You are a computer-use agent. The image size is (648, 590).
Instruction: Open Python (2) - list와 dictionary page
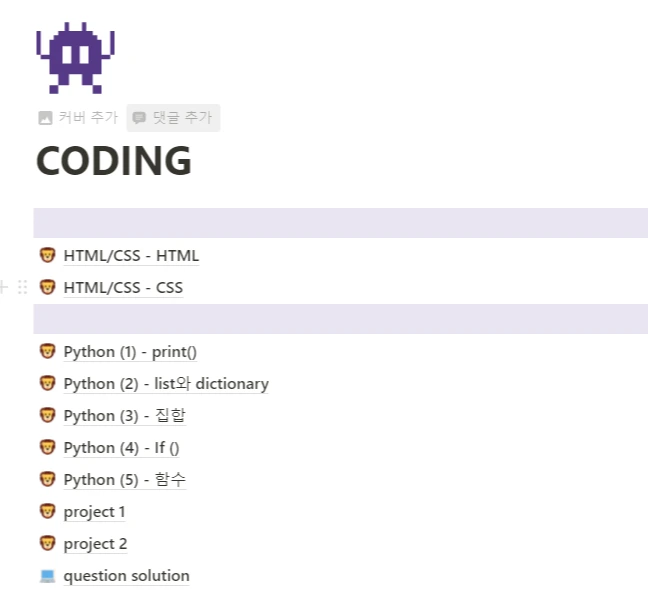pyautogui.click(x=166, y=384)
